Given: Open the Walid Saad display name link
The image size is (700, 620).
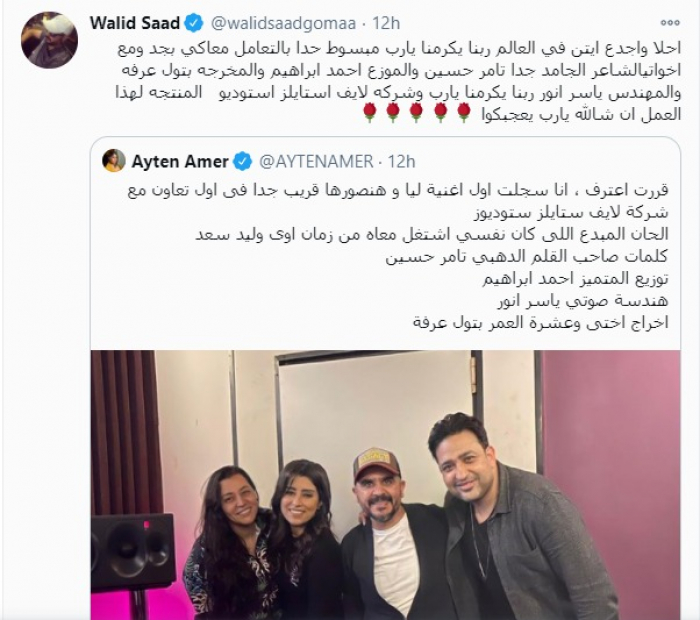Looking at the screenshot, I should [134, 23].
